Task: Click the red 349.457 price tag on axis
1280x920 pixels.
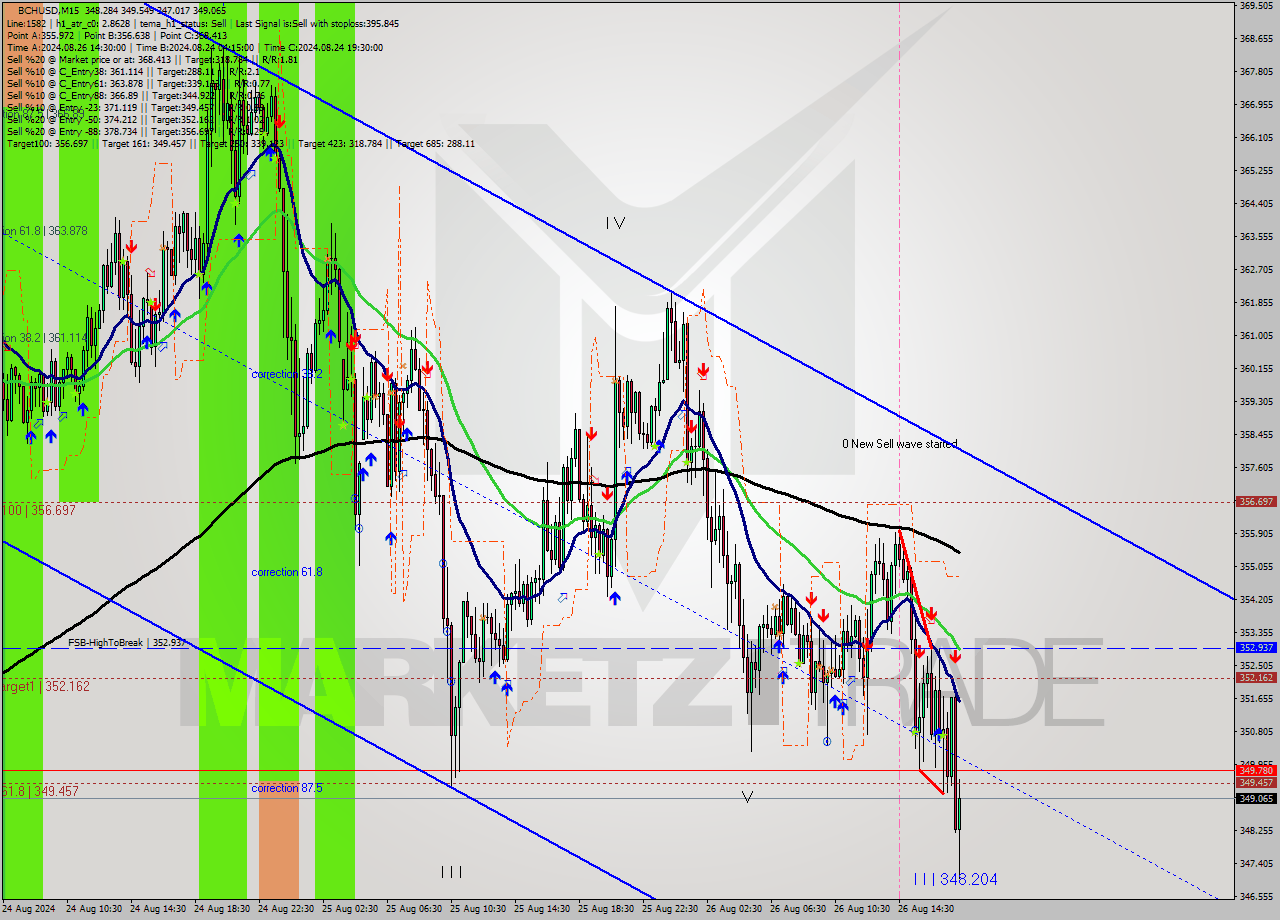Action: point(1256,783)
